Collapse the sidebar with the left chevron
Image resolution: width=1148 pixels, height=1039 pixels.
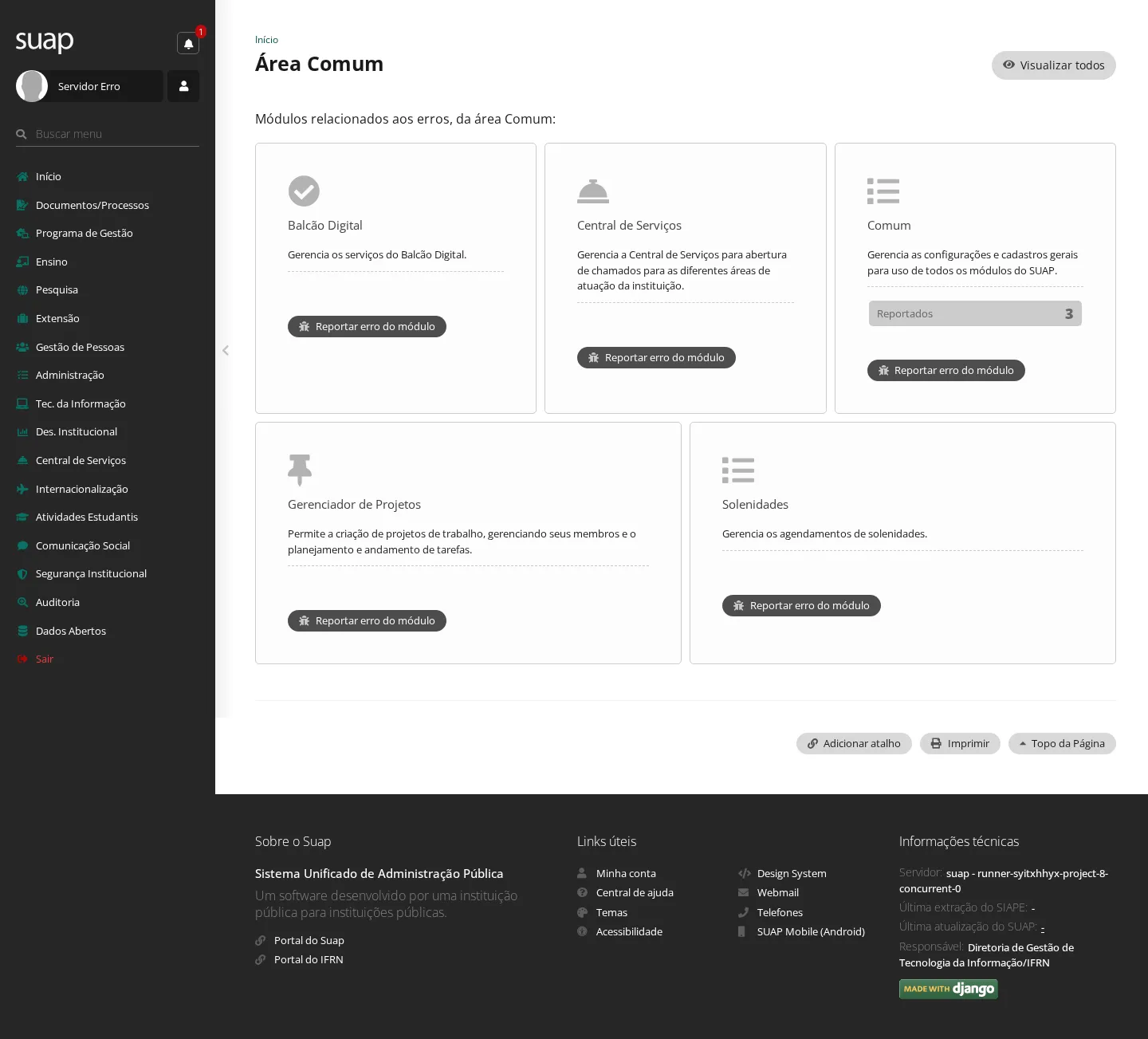pyautogui.click(x=226, y=350)
